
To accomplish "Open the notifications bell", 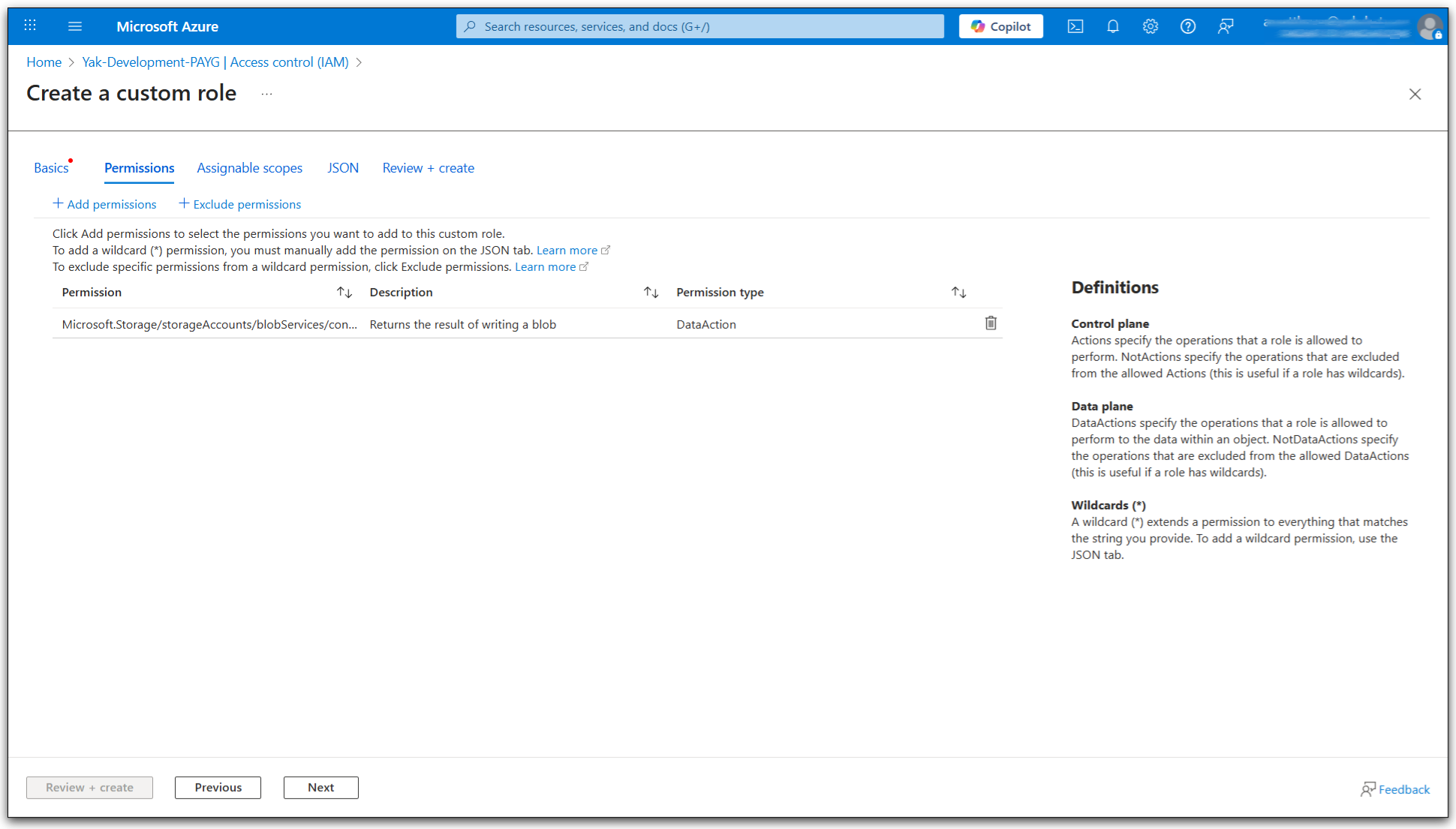I will coord(1112,26).
